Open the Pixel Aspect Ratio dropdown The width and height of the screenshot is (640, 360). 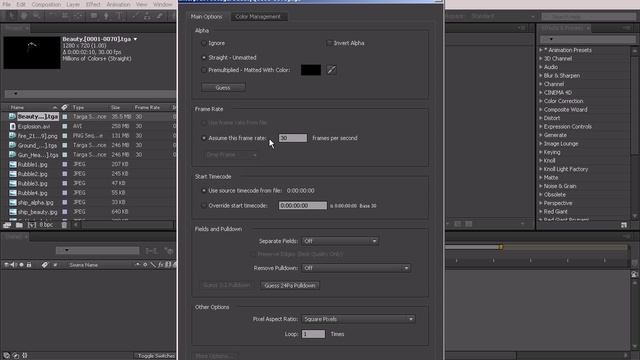(358, 319)
